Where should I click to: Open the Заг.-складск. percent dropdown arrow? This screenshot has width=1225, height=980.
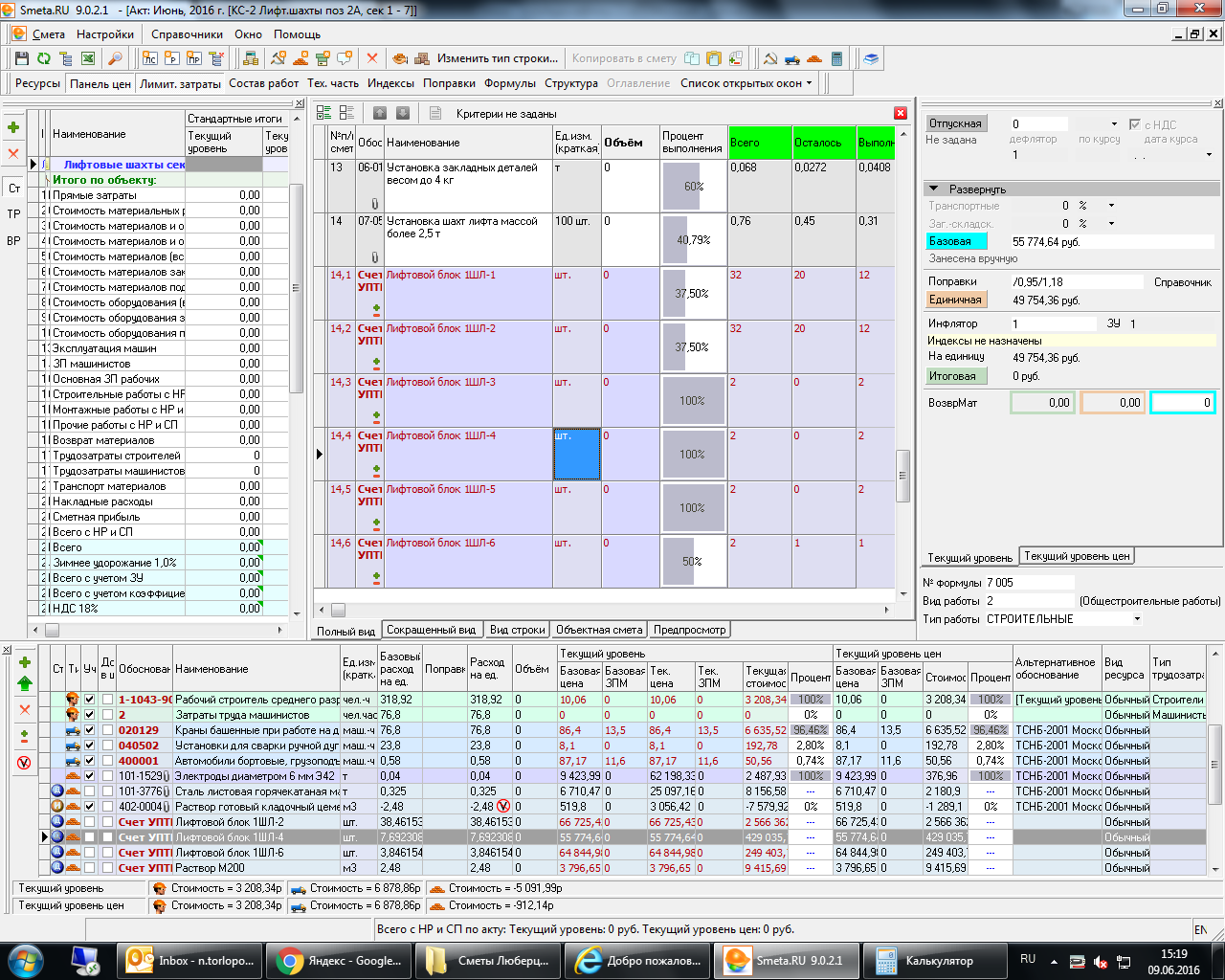pos(1111,223)
